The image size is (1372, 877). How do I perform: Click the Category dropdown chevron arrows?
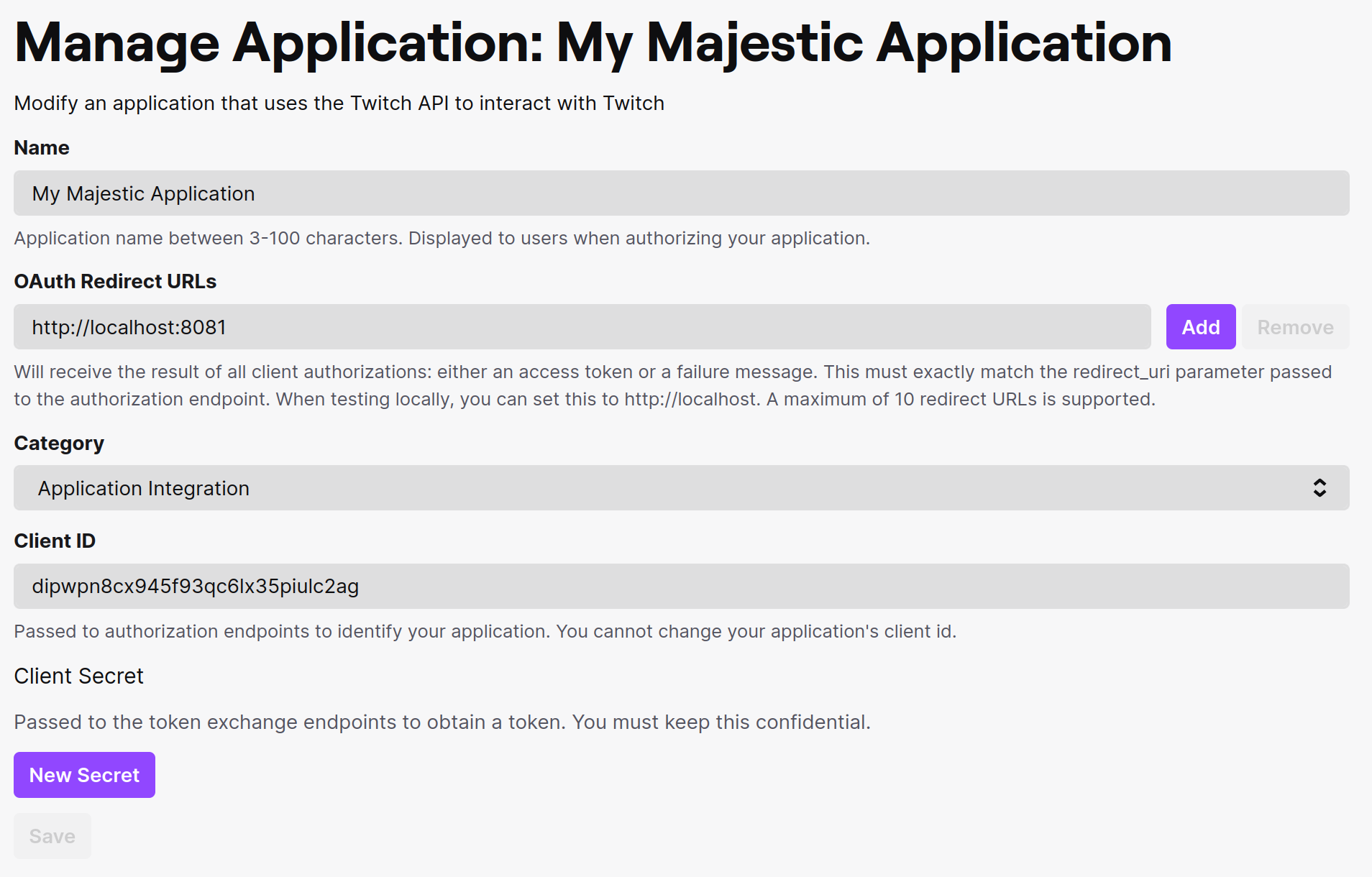(x=1320, y=488)
